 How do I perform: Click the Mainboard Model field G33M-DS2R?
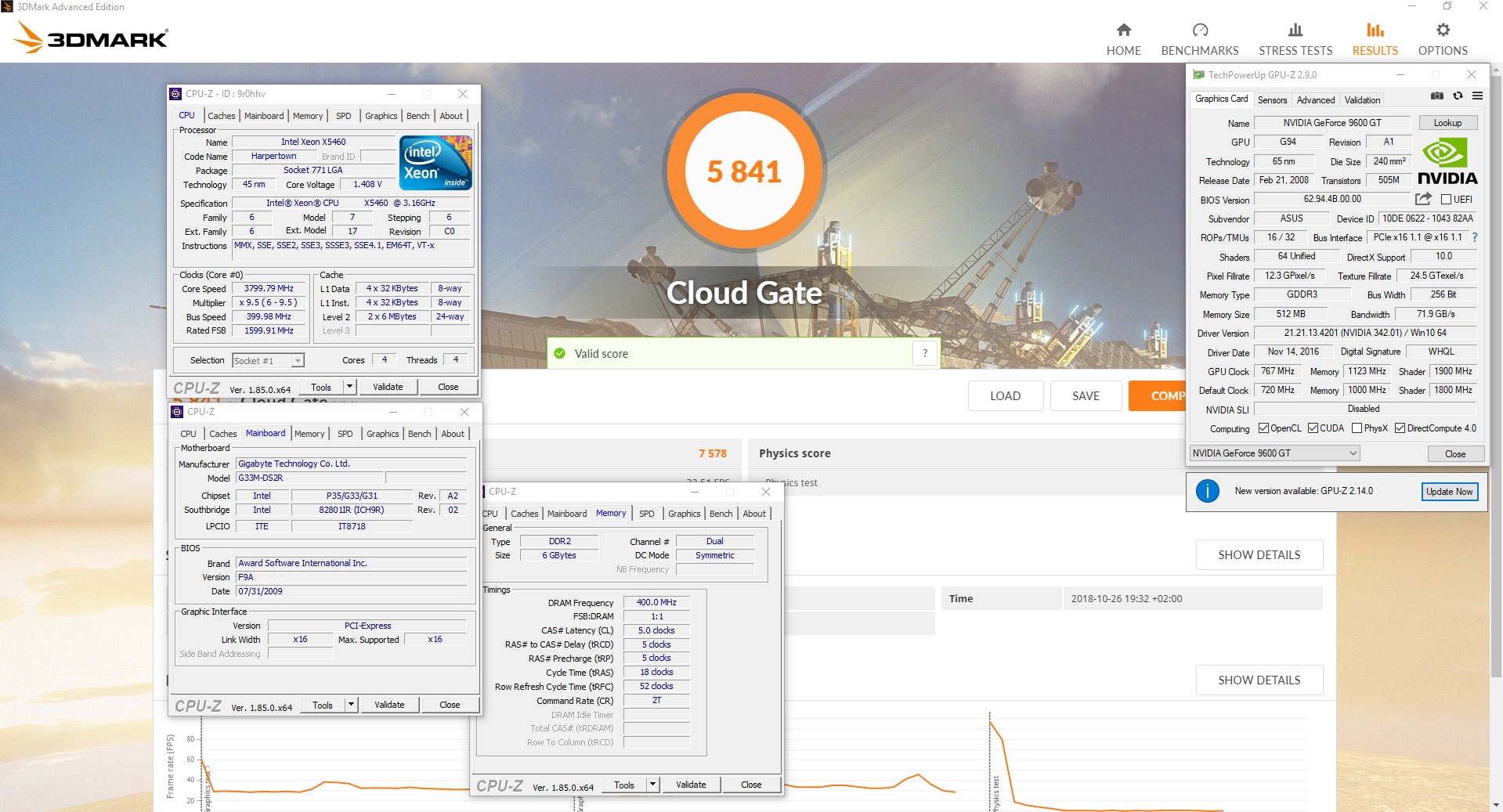pos(309,478)
